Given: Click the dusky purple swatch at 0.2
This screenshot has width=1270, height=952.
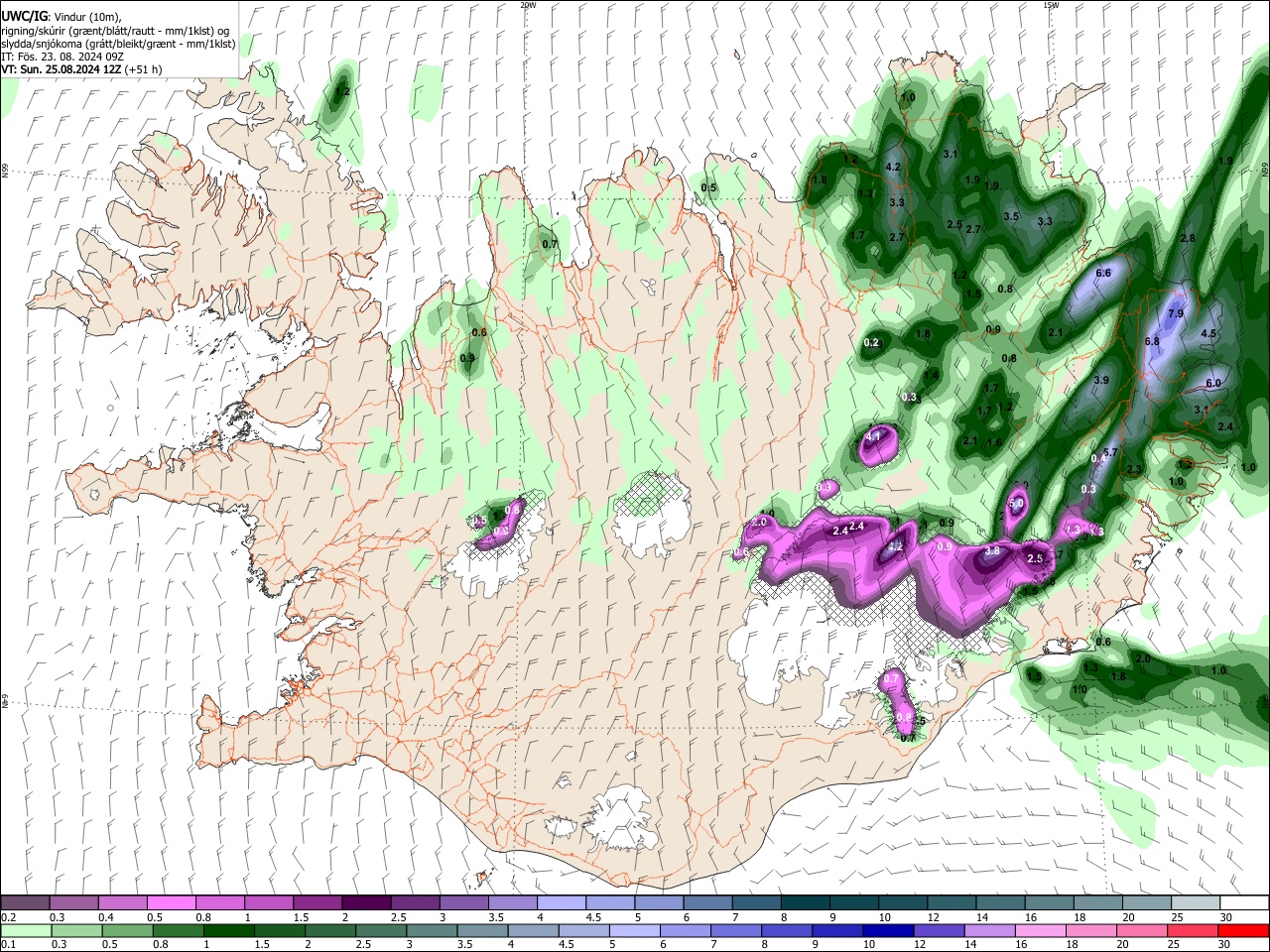Looking at the screenshot, I should pyautogui.click(x=26, y=902).
